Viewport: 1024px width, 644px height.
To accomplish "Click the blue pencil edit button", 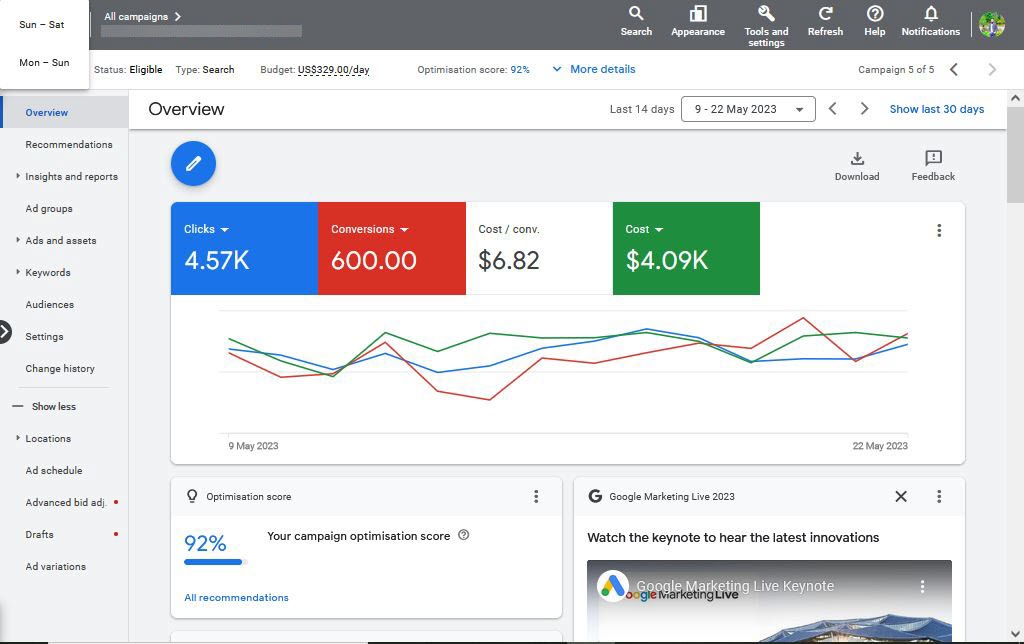I will pos(193,163).
